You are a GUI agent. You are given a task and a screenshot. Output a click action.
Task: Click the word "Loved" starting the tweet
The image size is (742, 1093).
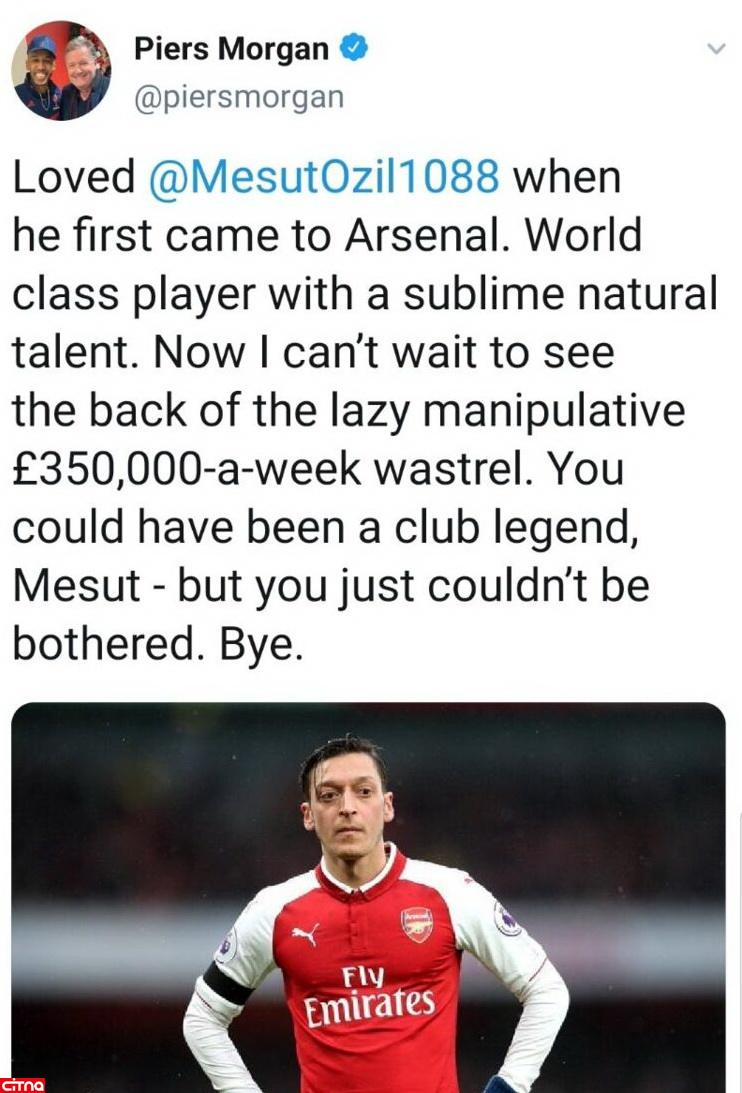coord(74,177)
